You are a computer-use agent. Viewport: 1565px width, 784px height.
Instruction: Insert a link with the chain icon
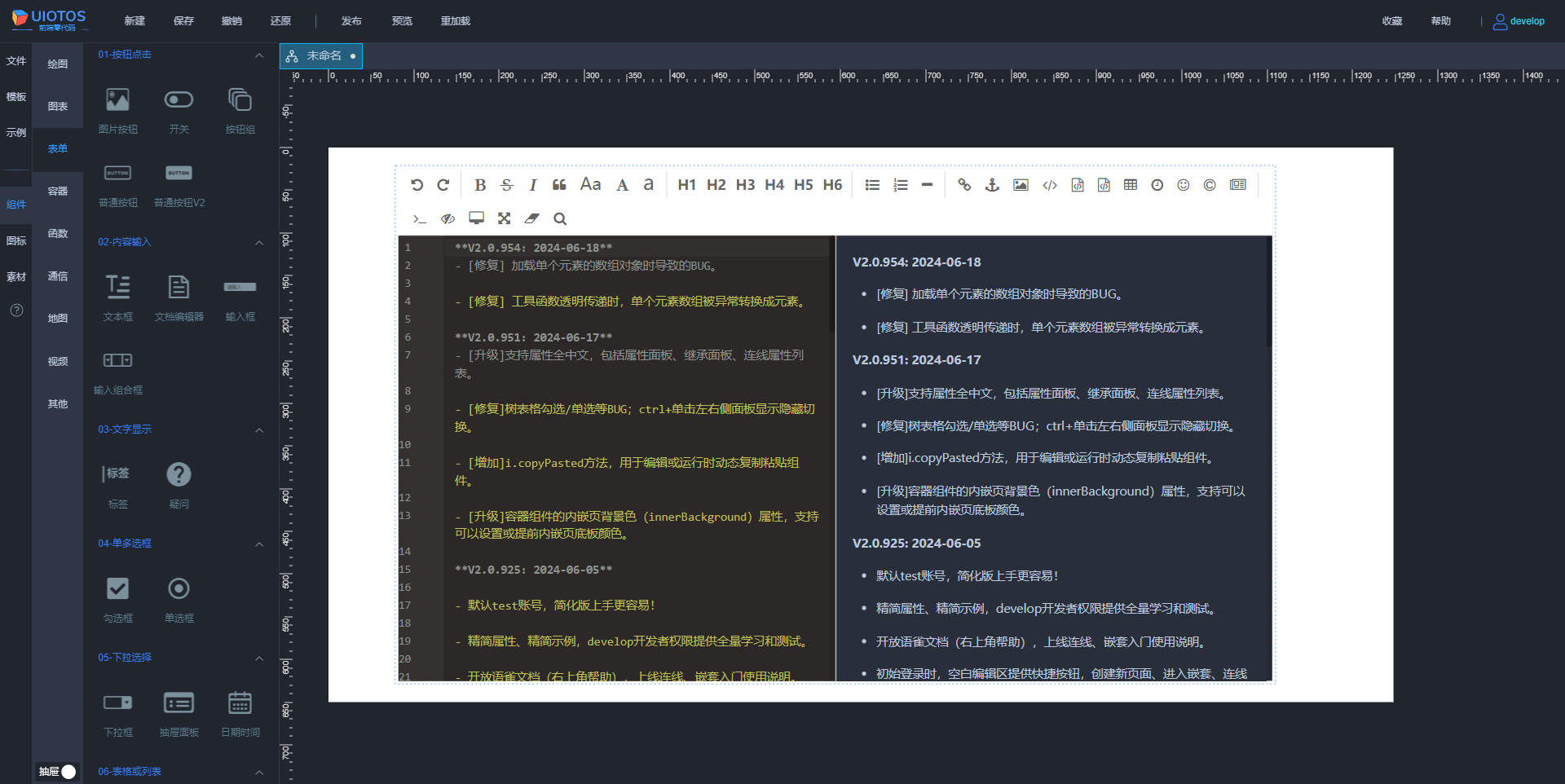(x=964, y=185)
